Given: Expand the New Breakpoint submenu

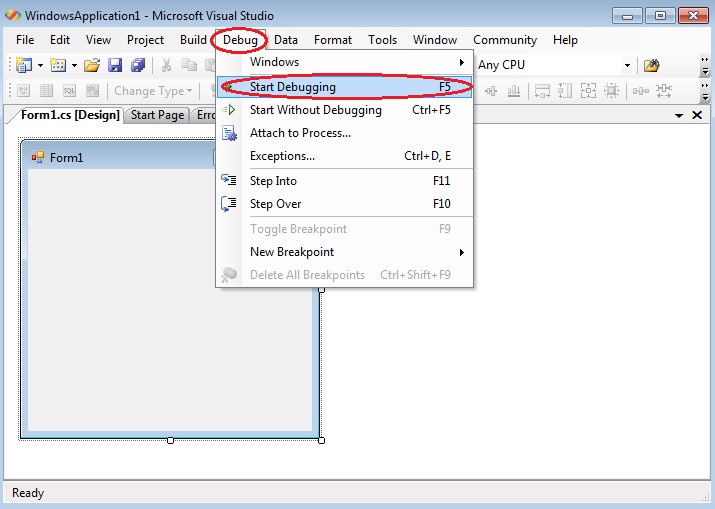Looking at the screenshot, I should point(345,252).
